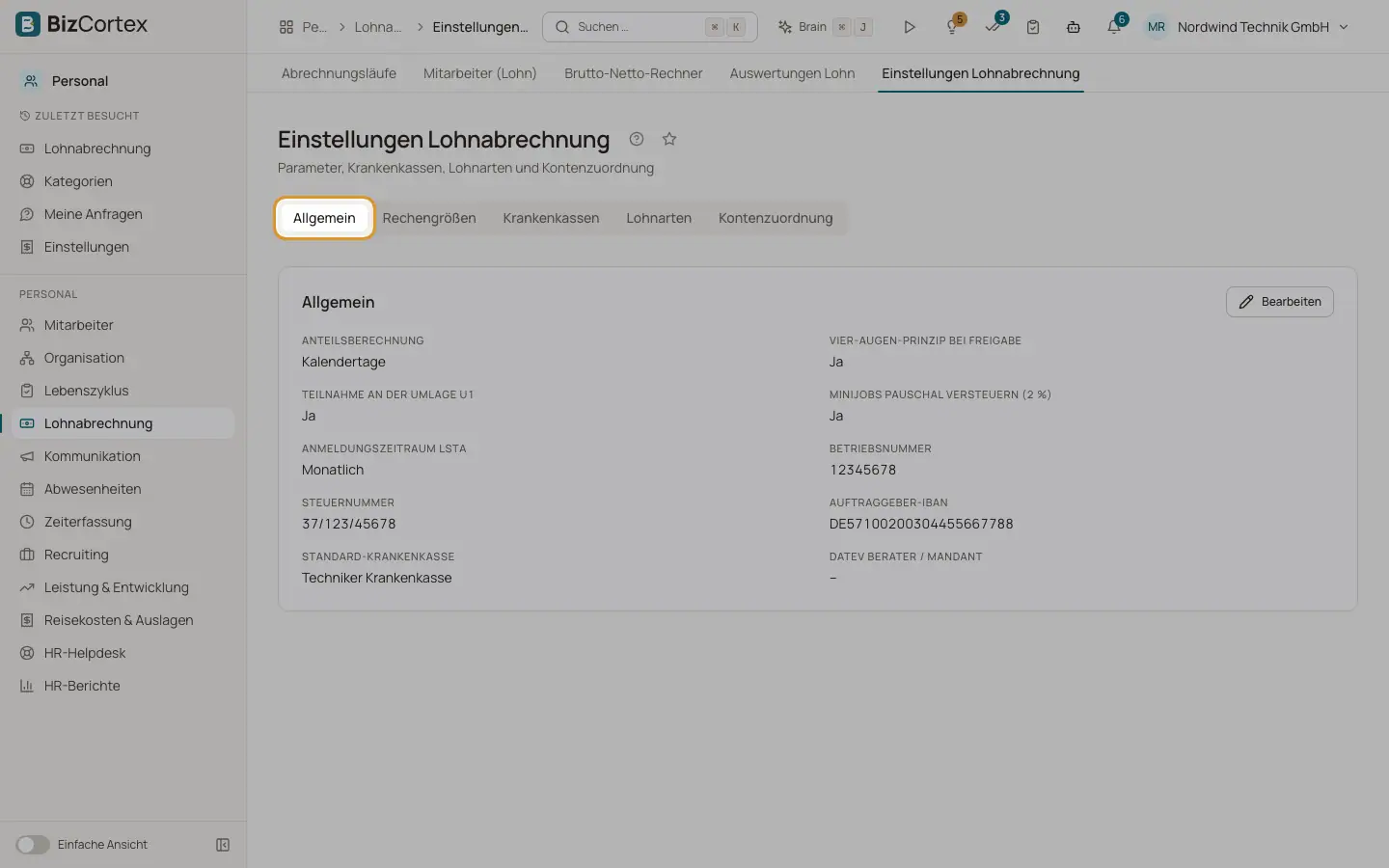Open the help icon beside page title
1389x868 pixels.
tap(637, 139)
